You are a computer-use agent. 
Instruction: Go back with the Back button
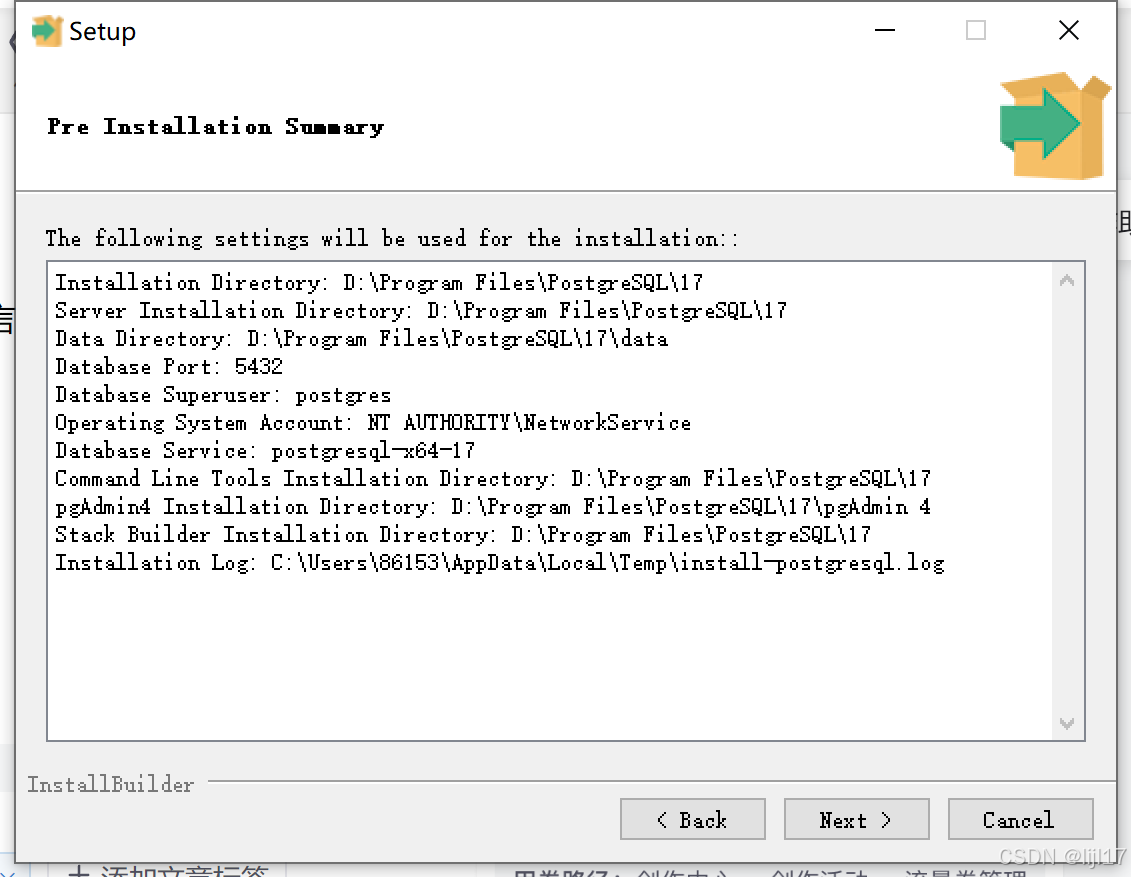point(692,819)
